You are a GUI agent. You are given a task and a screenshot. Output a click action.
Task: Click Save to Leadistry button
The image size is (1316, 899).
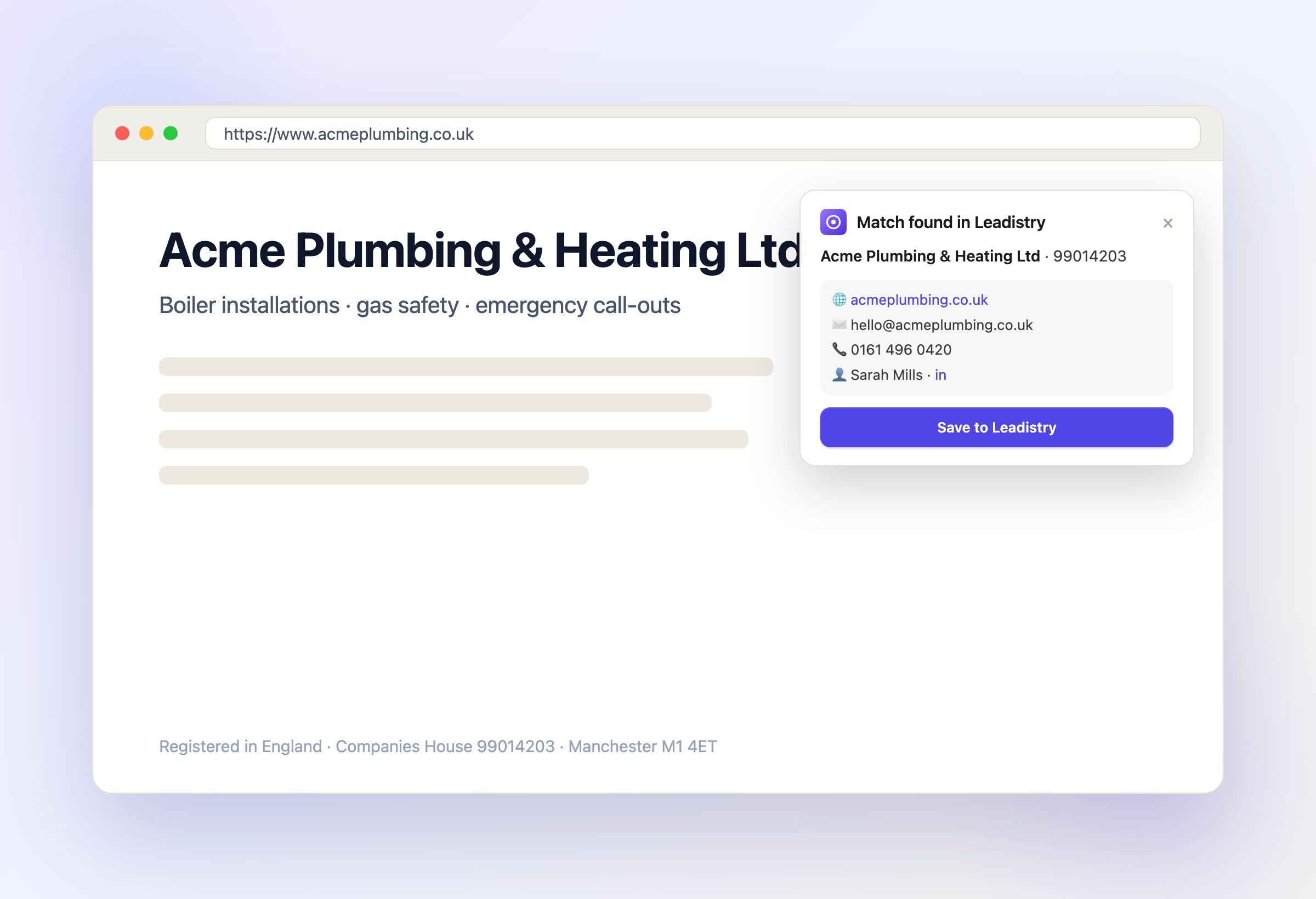(997, 428)
